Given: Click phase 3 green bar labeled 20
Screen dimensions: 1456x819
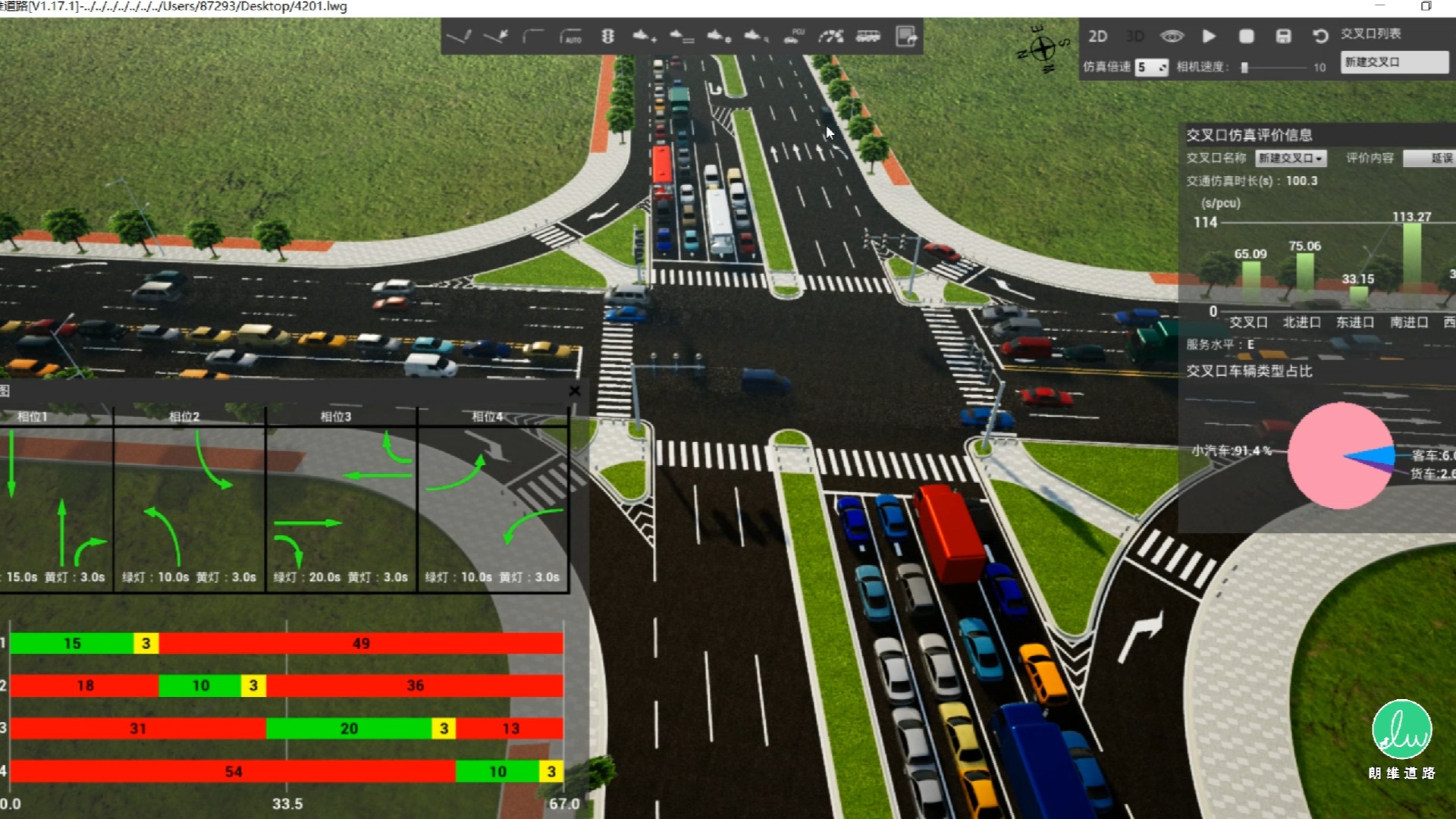Looking at the screenshot, I should 349,728.
